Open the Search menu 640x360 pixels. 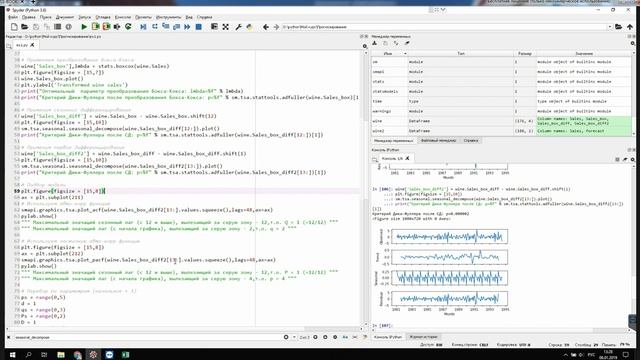45,17
